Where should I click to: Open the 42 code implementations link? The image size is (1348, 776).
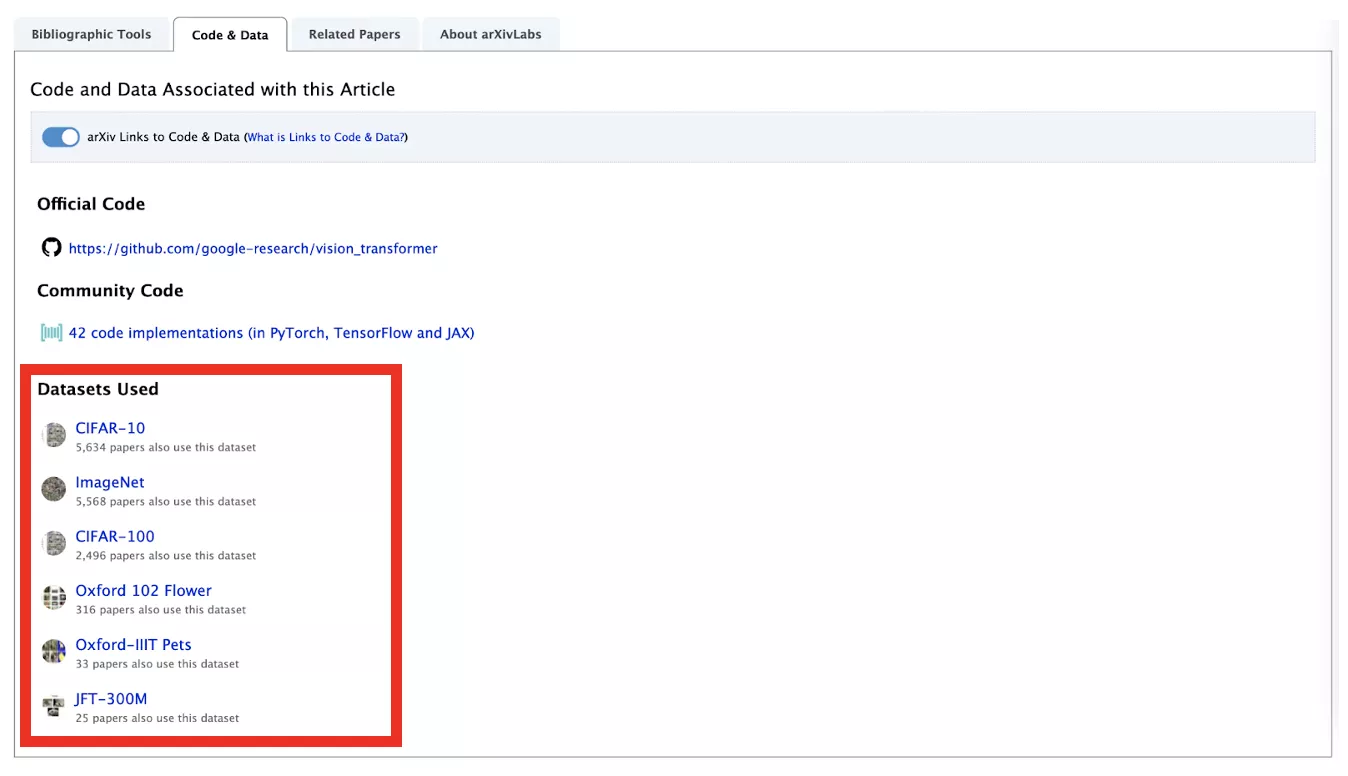(x=271, y=332)
